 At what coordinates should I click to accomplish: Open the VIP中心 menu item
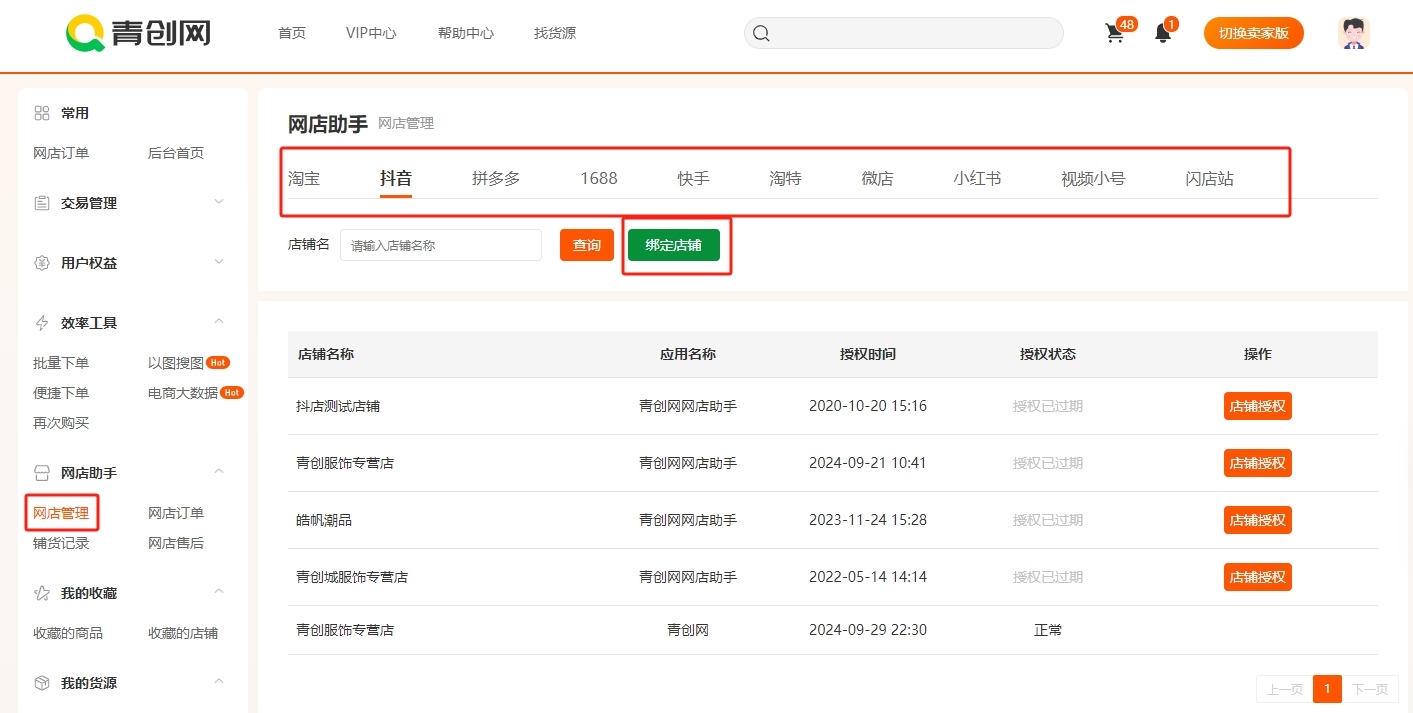pyautogui.click(x=371, y=33)
